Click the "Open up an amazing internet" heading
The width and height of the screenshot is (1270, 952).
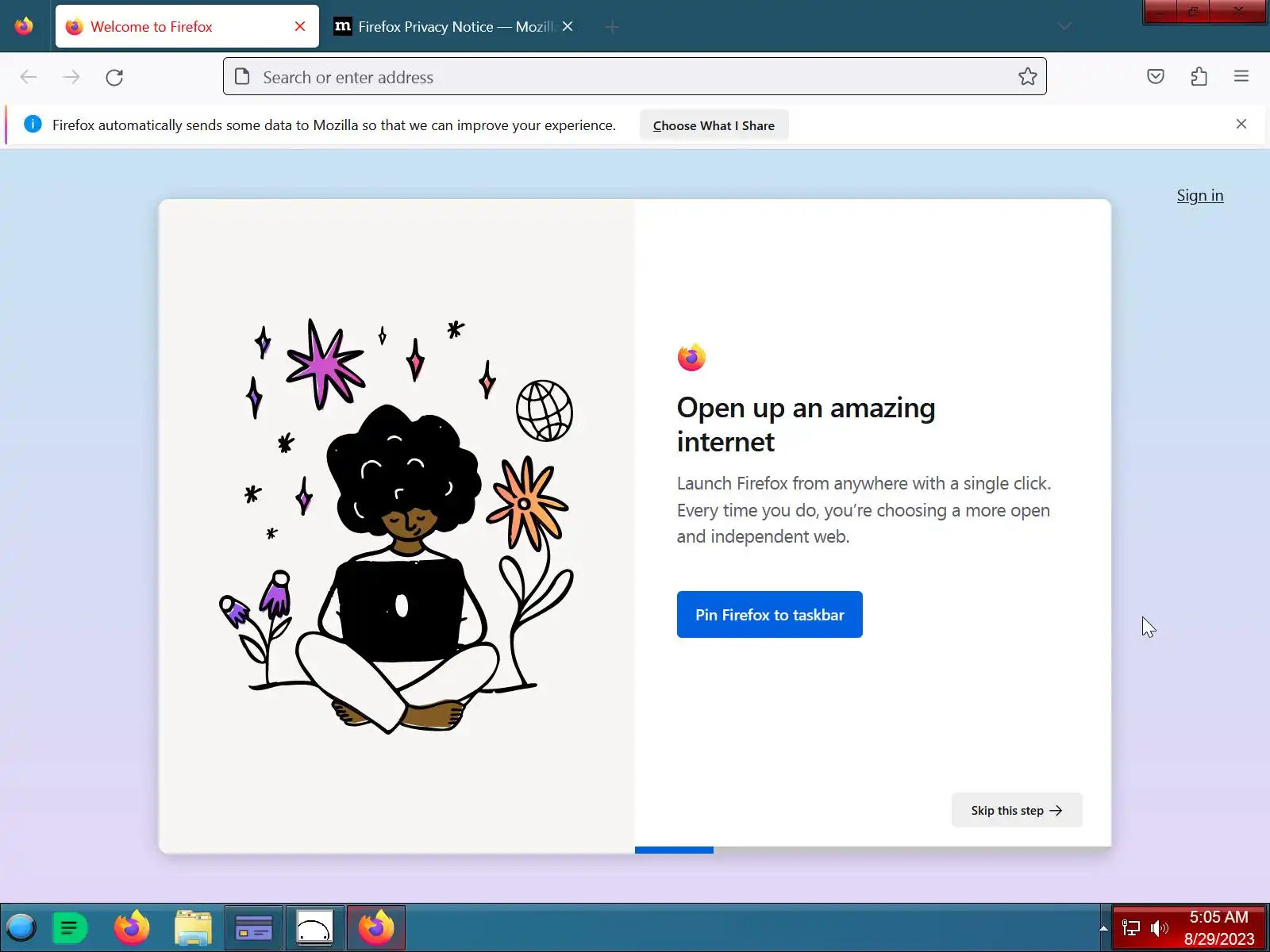(x=806, y=424)
